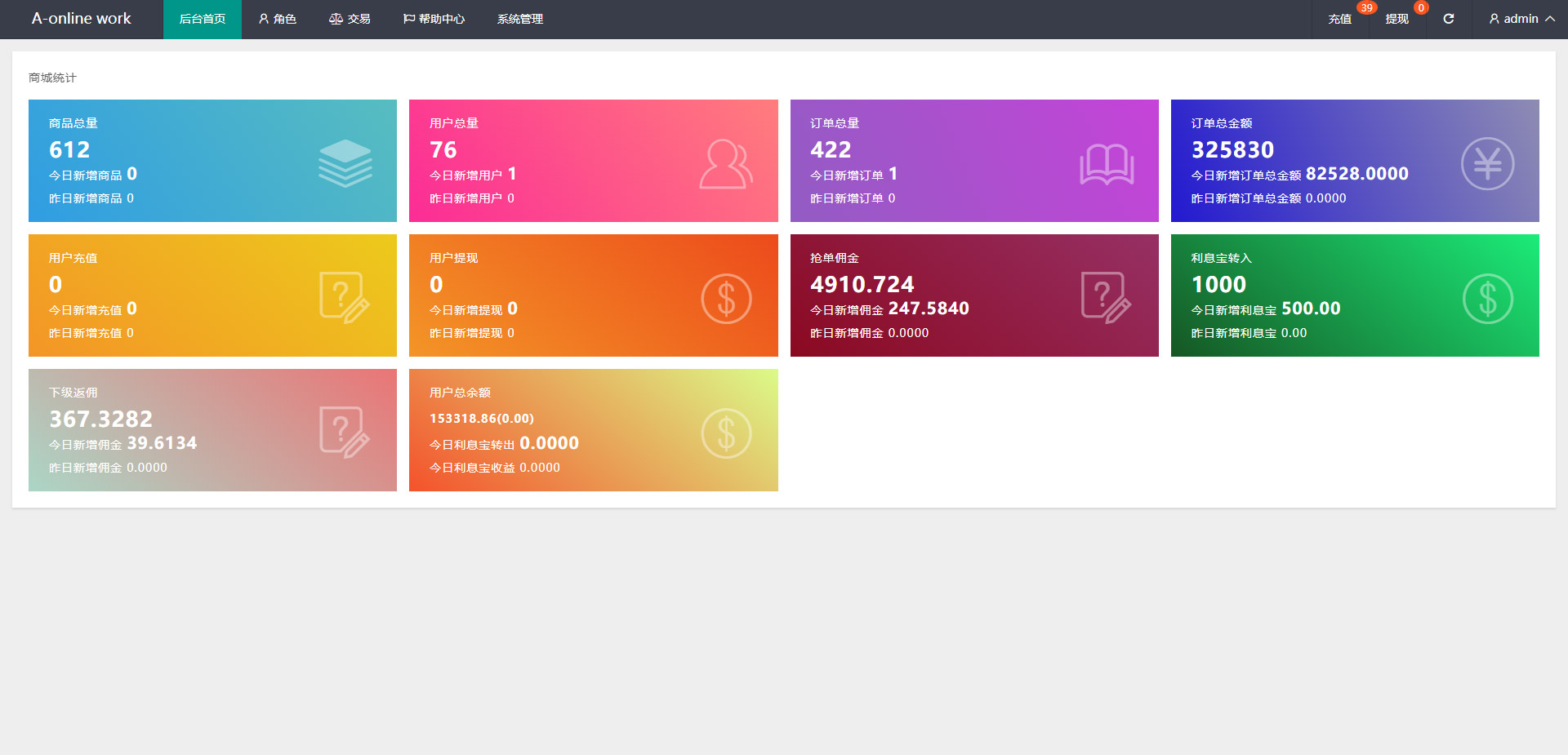Click the dollar icon in 用户总余额 card

tap(725, 433)
